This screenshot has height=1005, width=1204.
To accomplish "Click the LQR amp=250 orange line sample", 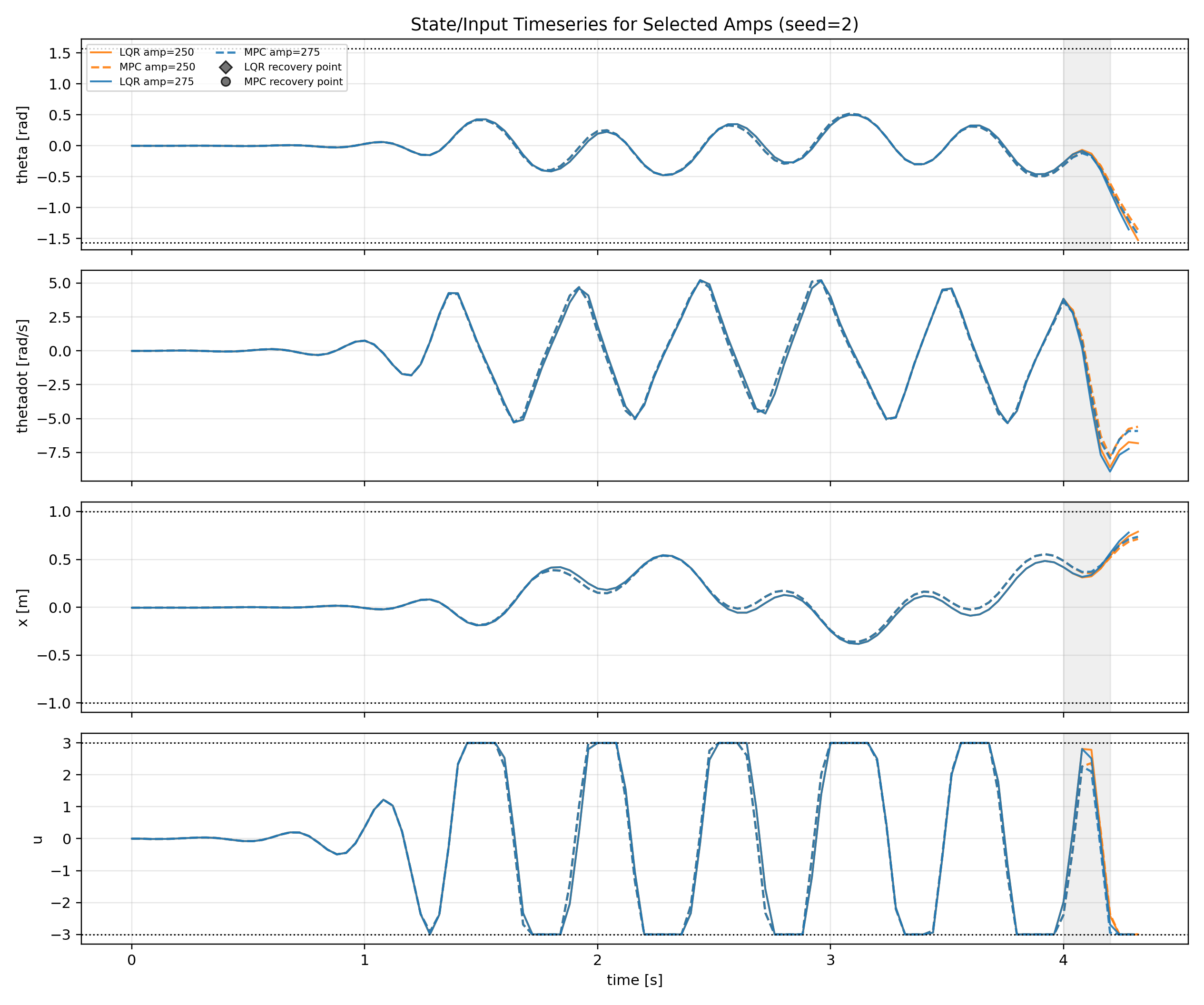I will coord(101,52).
